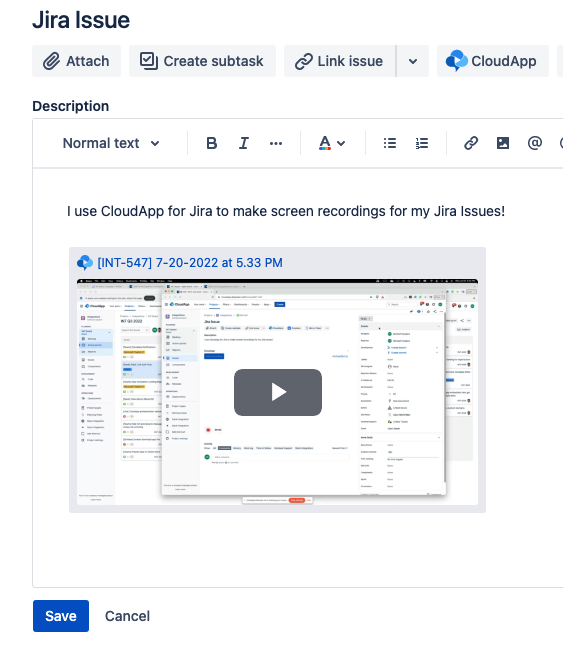This screenshot has height=647, width=563.
Task: Cancel editing the description
Action: 127,616
